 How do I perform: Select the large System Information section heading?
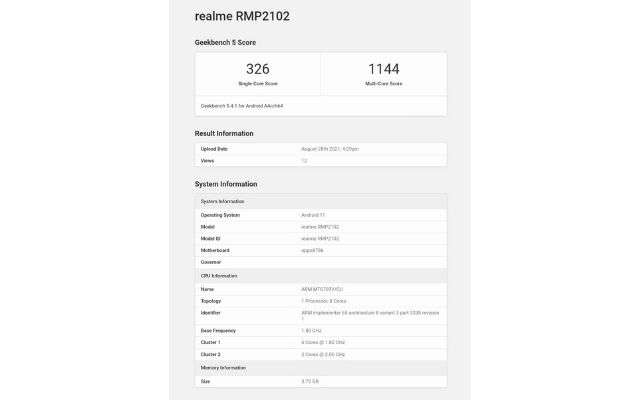pos(226,184)
